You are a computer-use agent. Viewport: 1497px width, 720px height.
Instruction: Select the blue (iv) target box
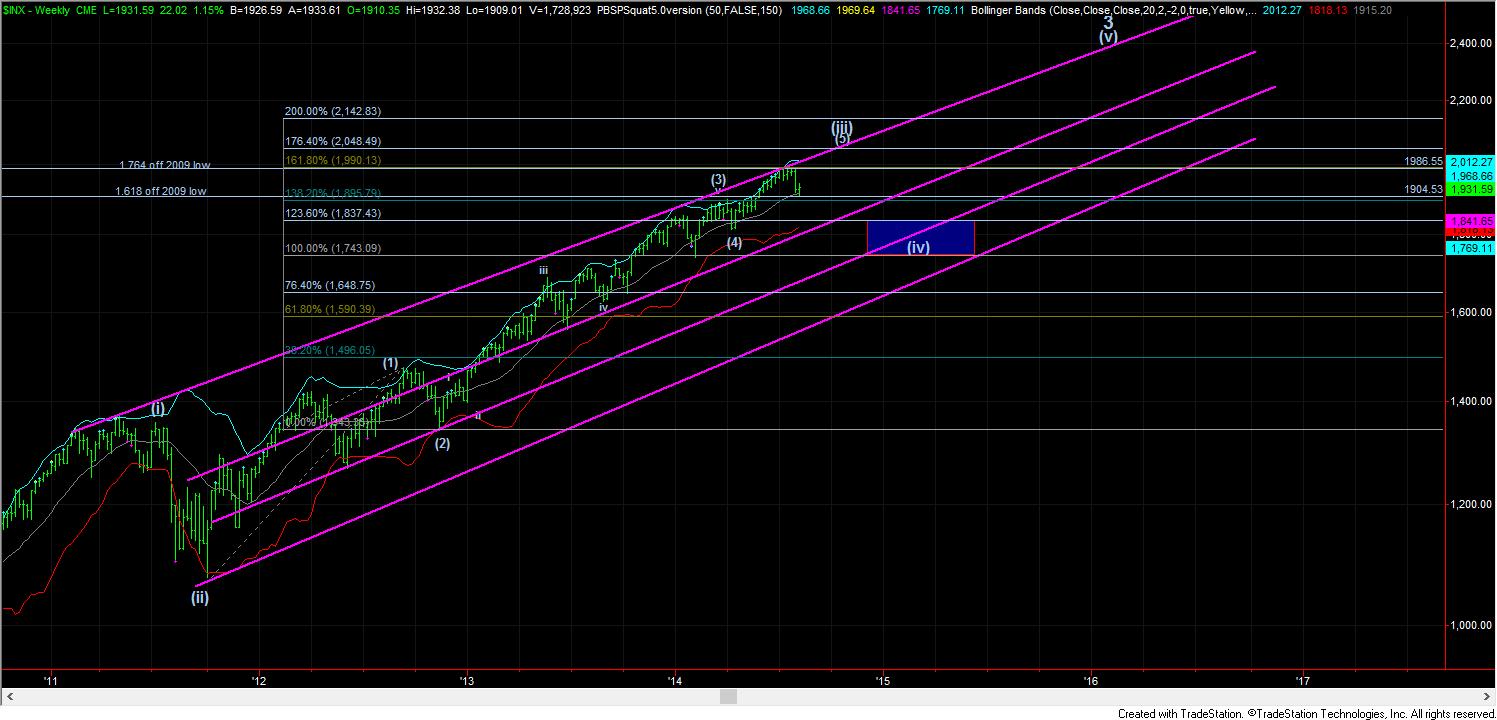point(920,237)
